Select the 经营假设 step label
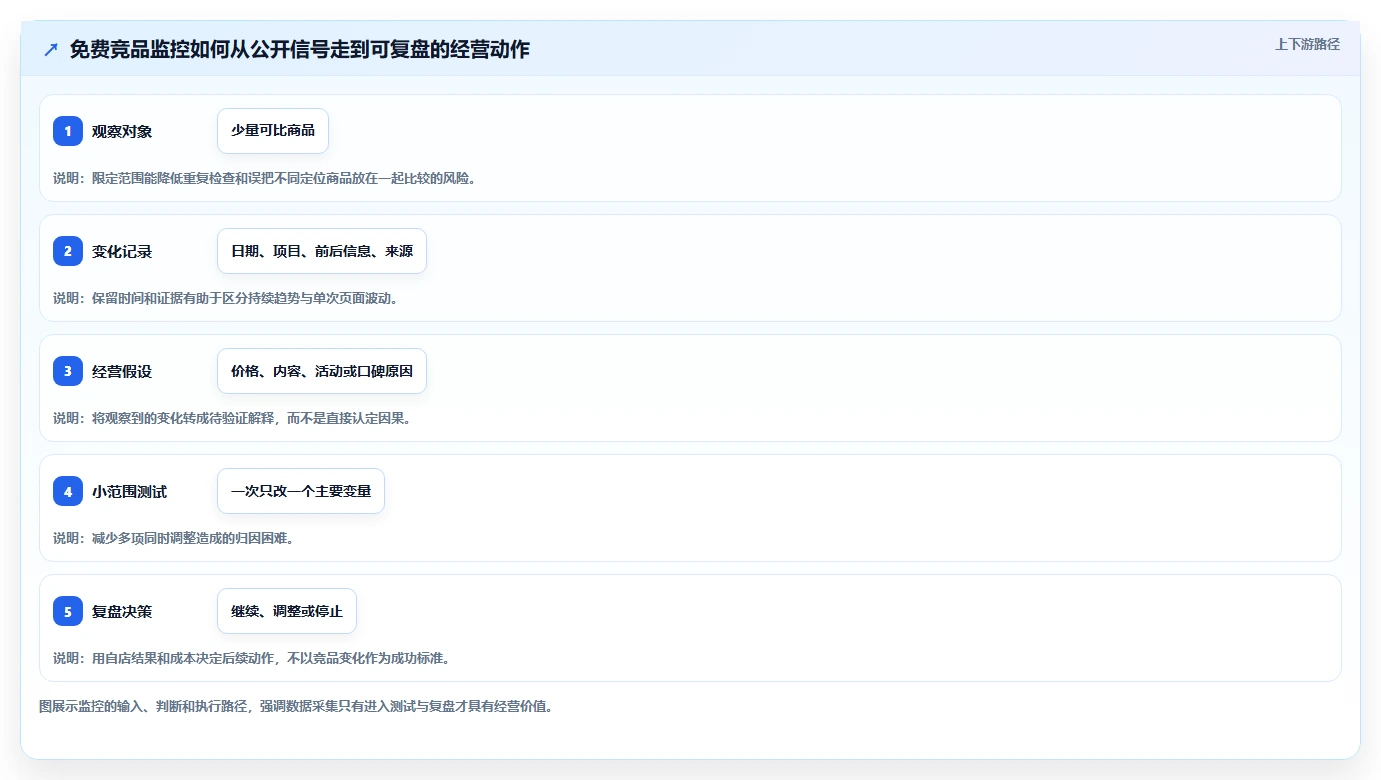This screenshot has width=1381, height=780. (122, 371)
